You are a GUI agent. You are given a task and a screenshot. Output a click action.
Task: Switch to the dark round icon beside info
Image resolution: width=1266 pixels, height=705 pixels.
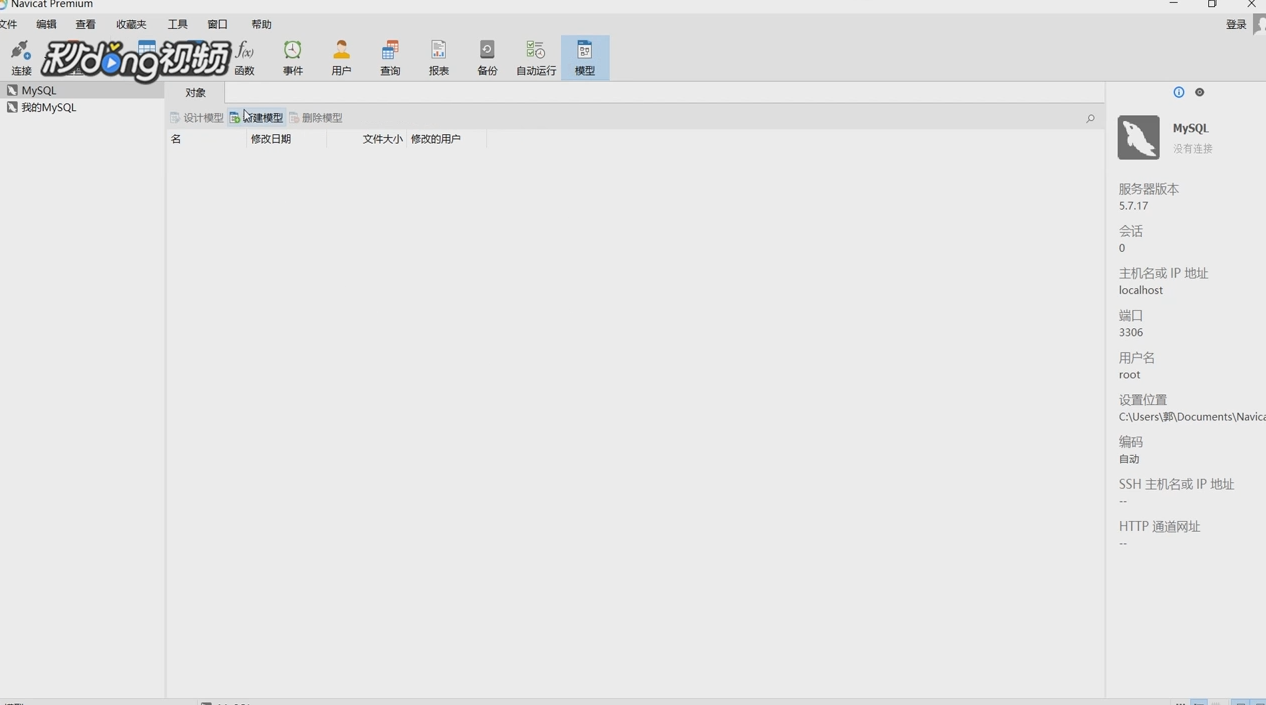(x=1200, y=92)
